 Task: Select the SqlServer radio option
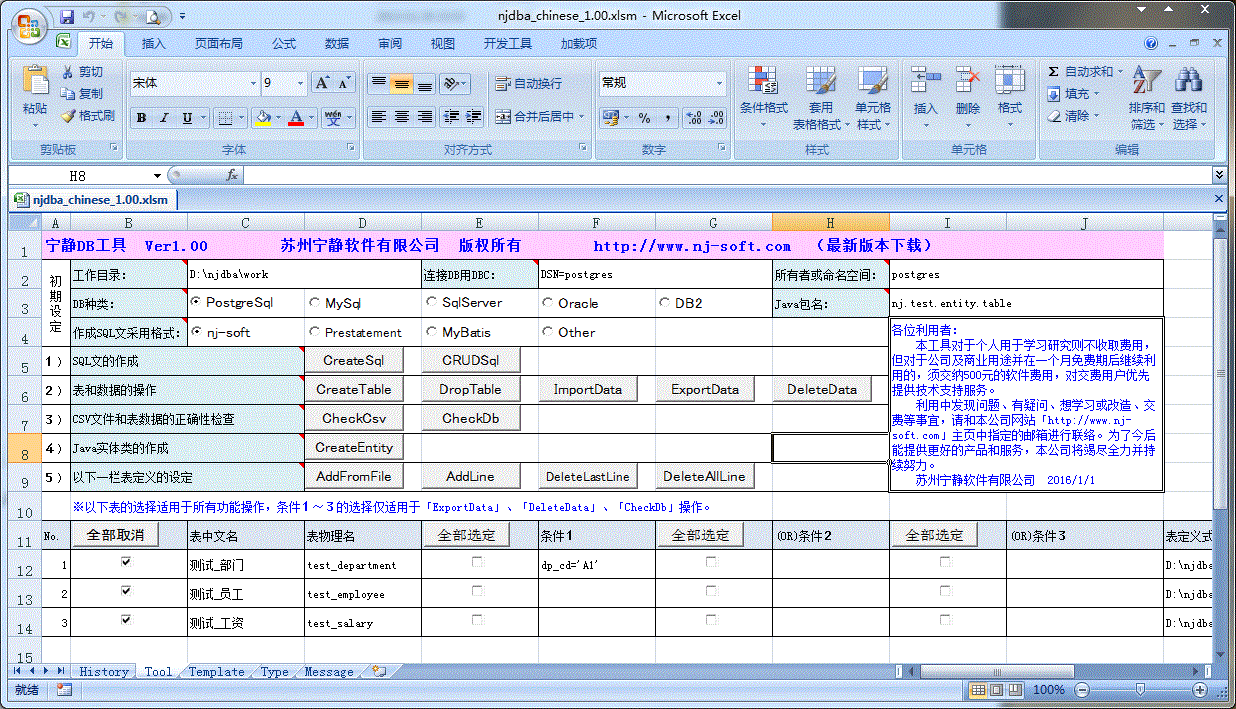pos(432,302)
